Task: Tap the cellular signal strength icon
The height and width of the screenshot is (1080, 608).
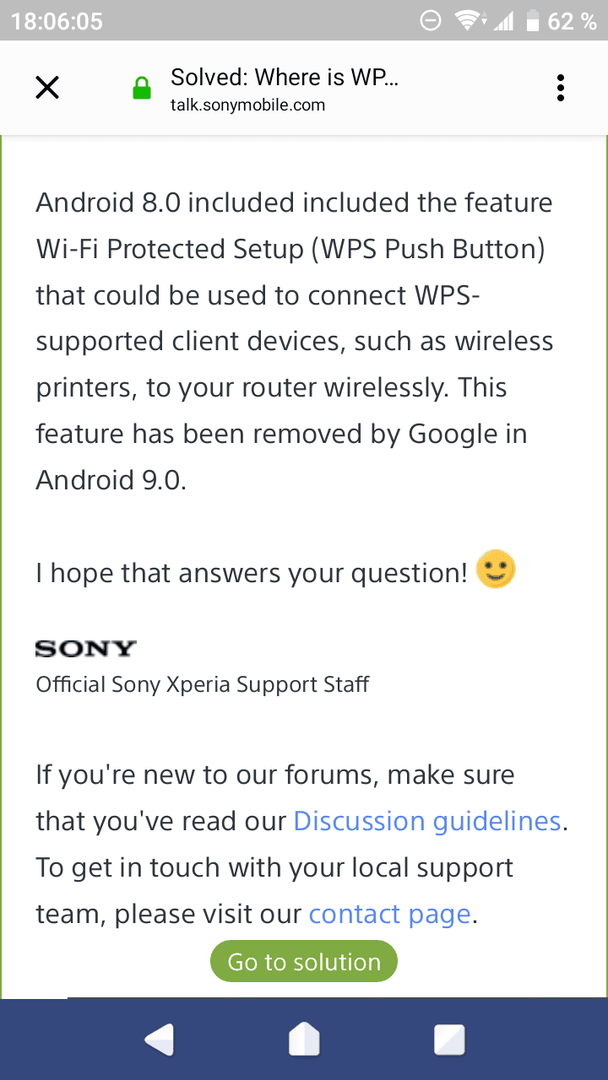Action: (503, 21)
